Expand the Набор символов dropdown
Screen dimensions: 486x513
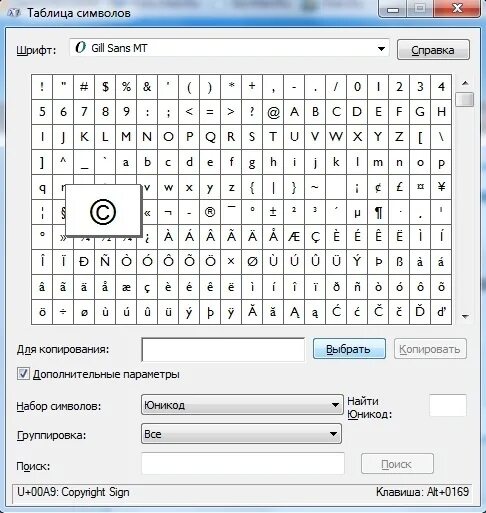click(242, 405)
